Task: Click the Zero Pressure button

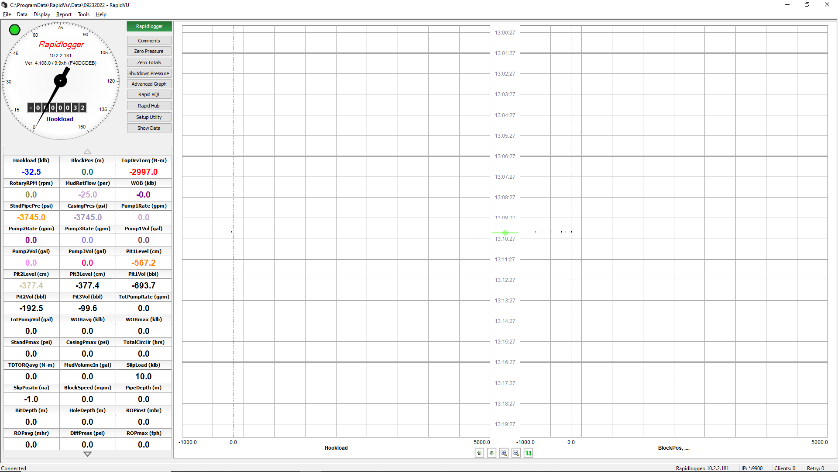Action: [x=149, y=51]
